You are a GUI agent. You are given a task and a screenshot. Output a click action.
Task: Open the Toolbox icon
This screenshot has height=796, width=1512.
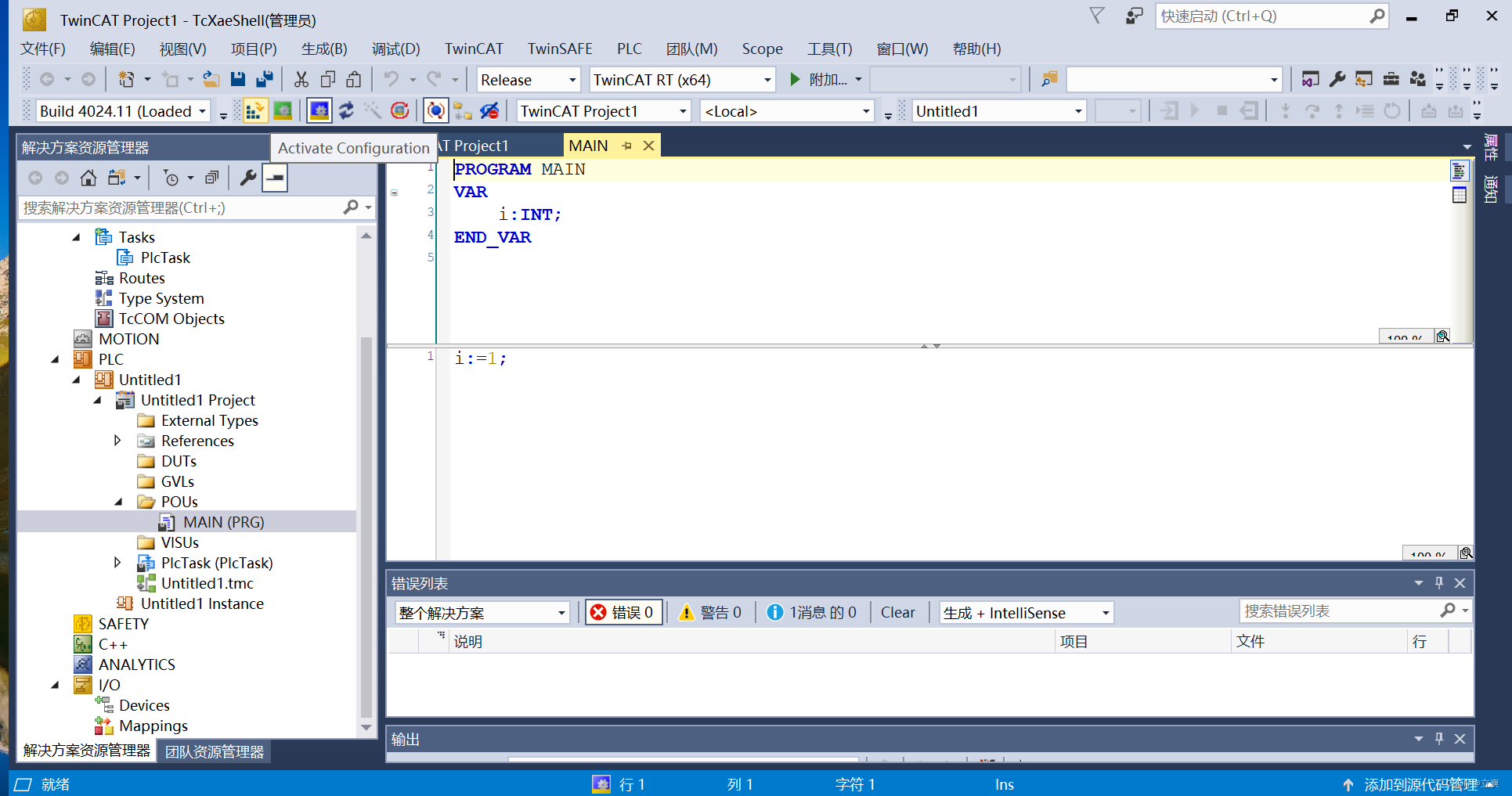(x=1391, y=79)
